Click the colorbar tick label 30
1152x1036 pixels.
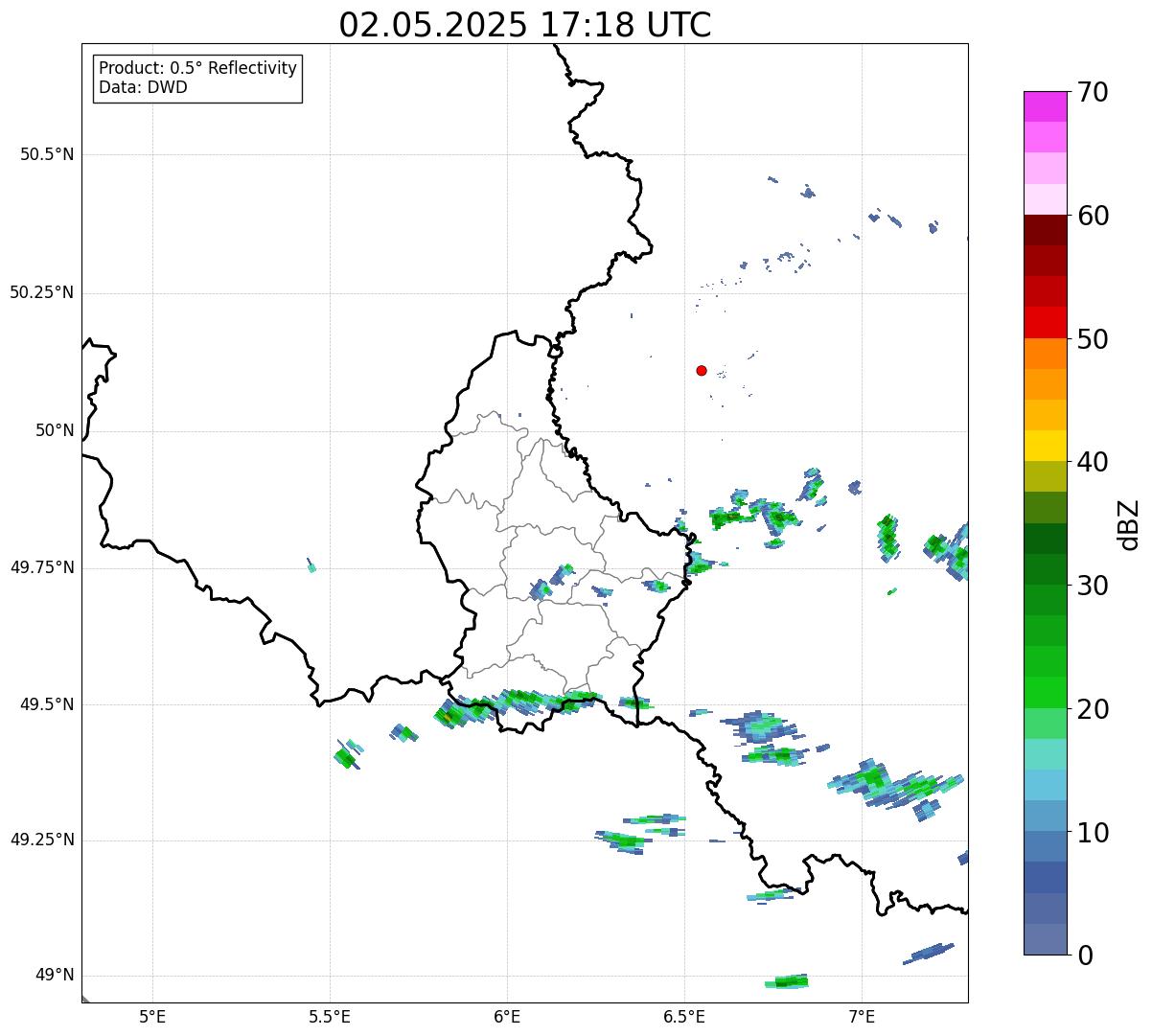pos(1092,586)
